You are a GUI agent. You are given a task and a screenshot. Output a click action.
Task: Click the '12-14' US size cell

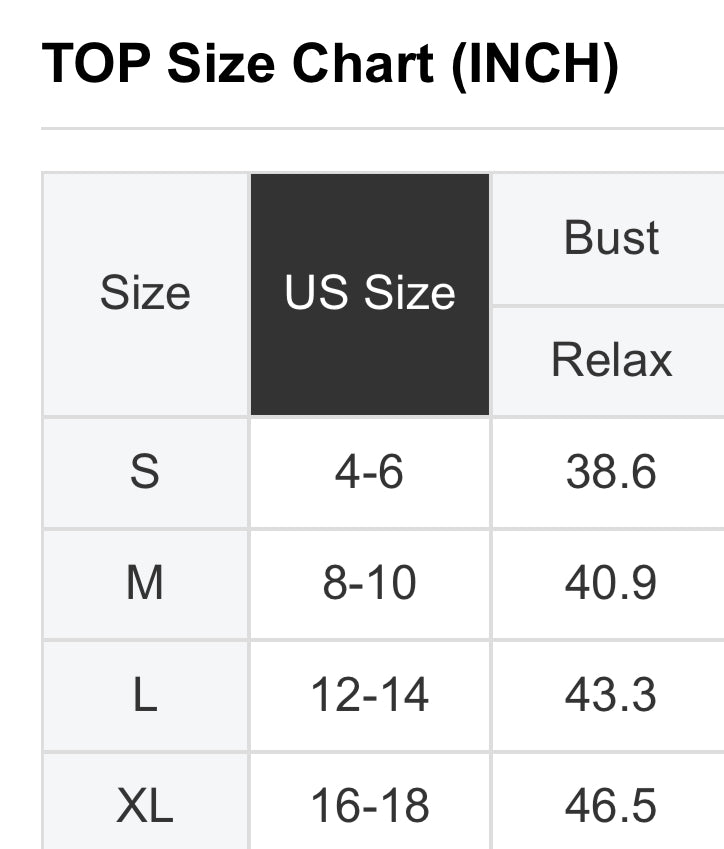coord(370,695)
